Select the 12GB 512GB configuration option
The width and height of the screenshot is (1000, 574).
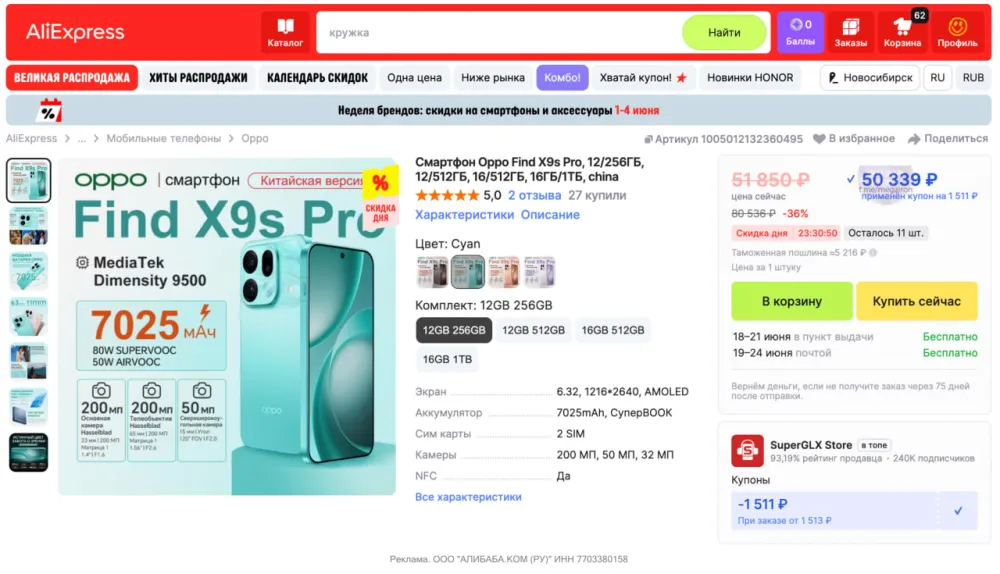(x=533, y=330)
